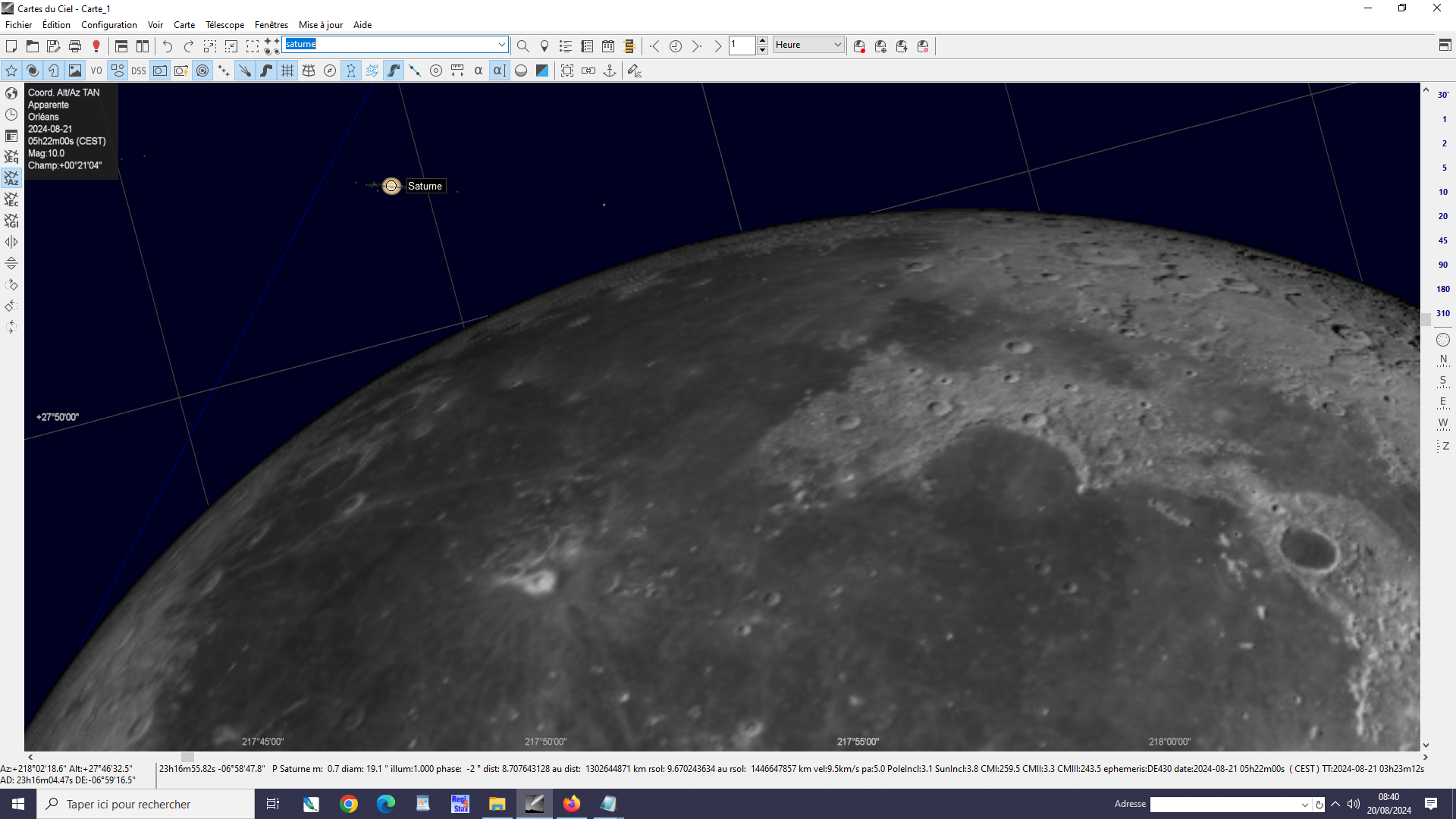
Task: Face the chart toward North (N)
Action: tap(1442, 359)
